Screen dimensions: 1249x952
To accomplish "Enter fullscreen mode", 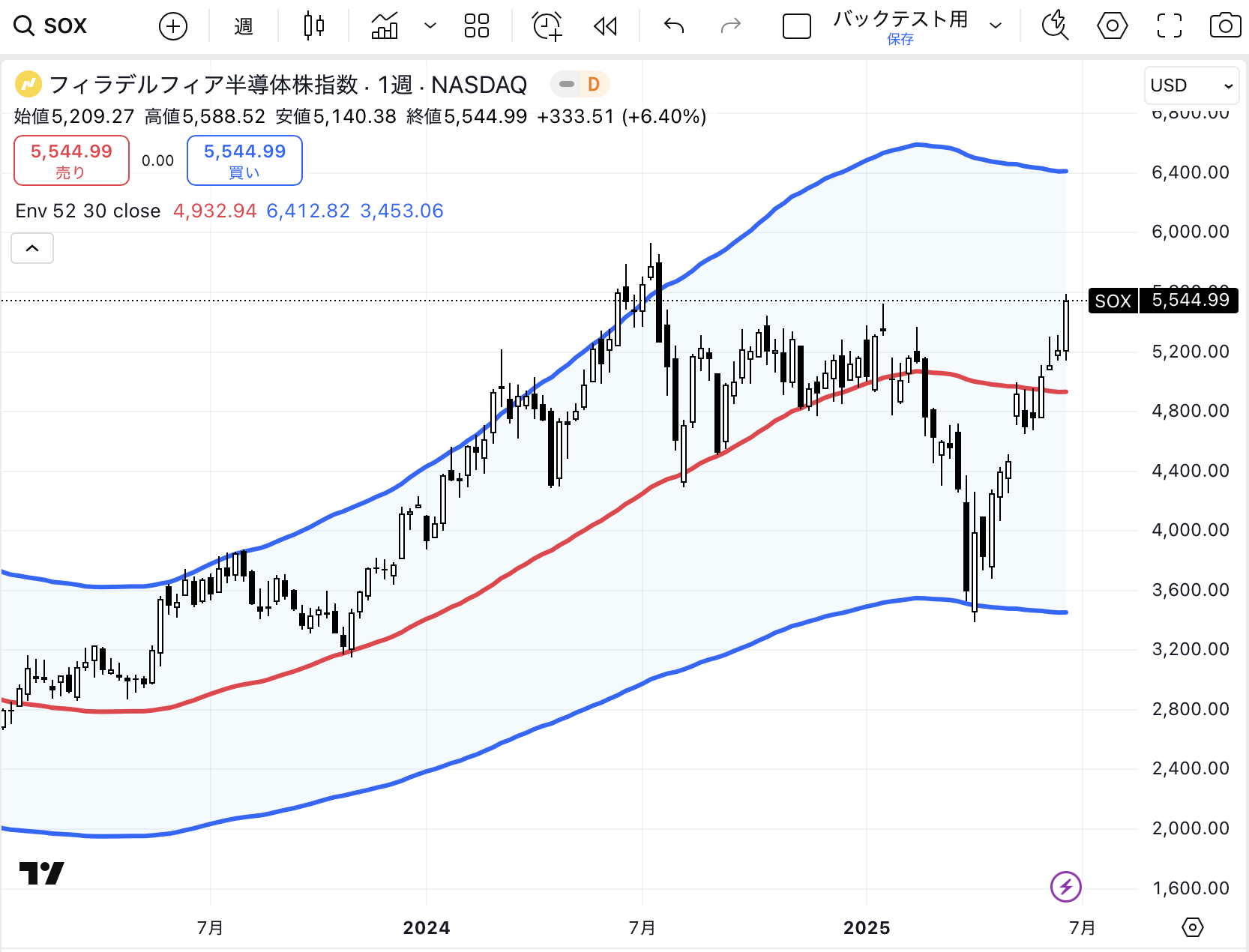I will (1170, 26).
